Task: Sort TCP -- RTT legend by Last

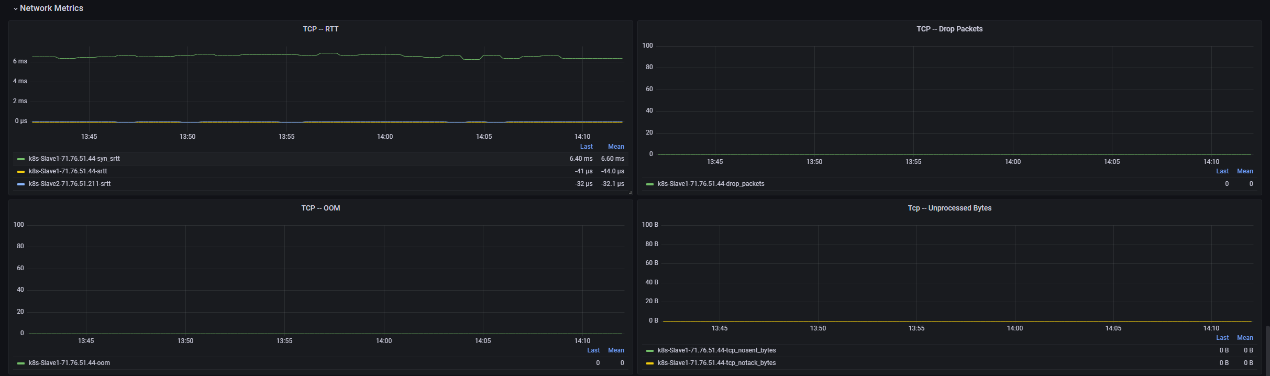Action: point(586,146)
